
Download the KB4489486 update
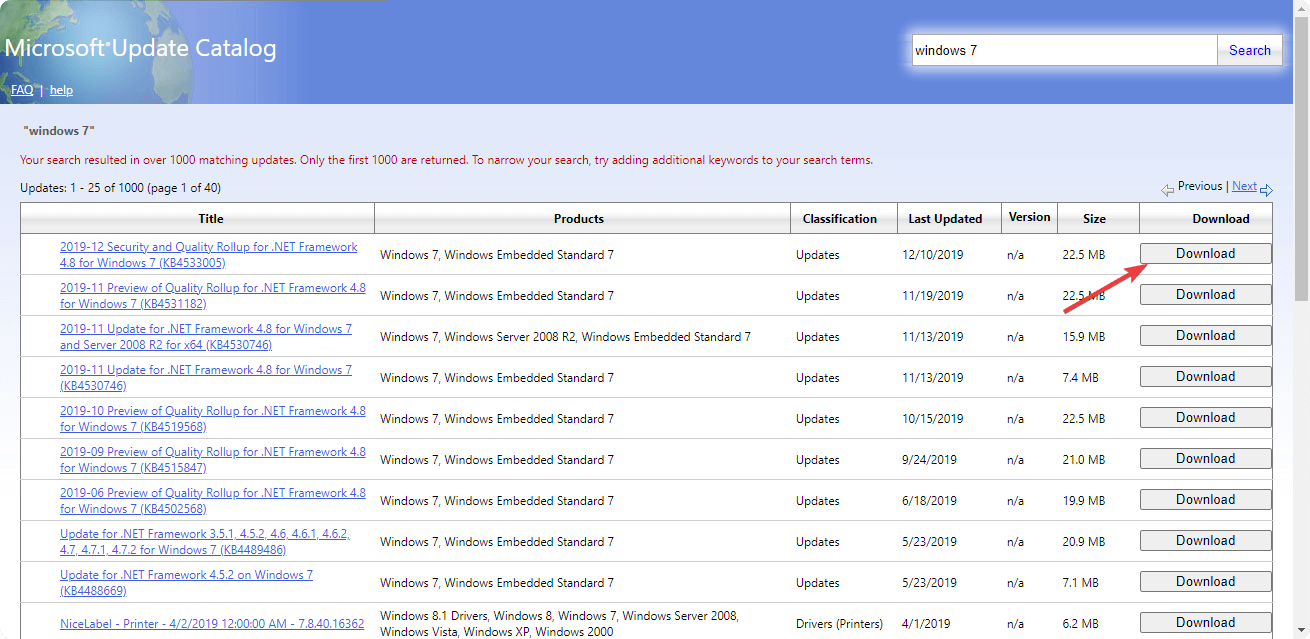pyautogui.click(x=1206, y=541)
